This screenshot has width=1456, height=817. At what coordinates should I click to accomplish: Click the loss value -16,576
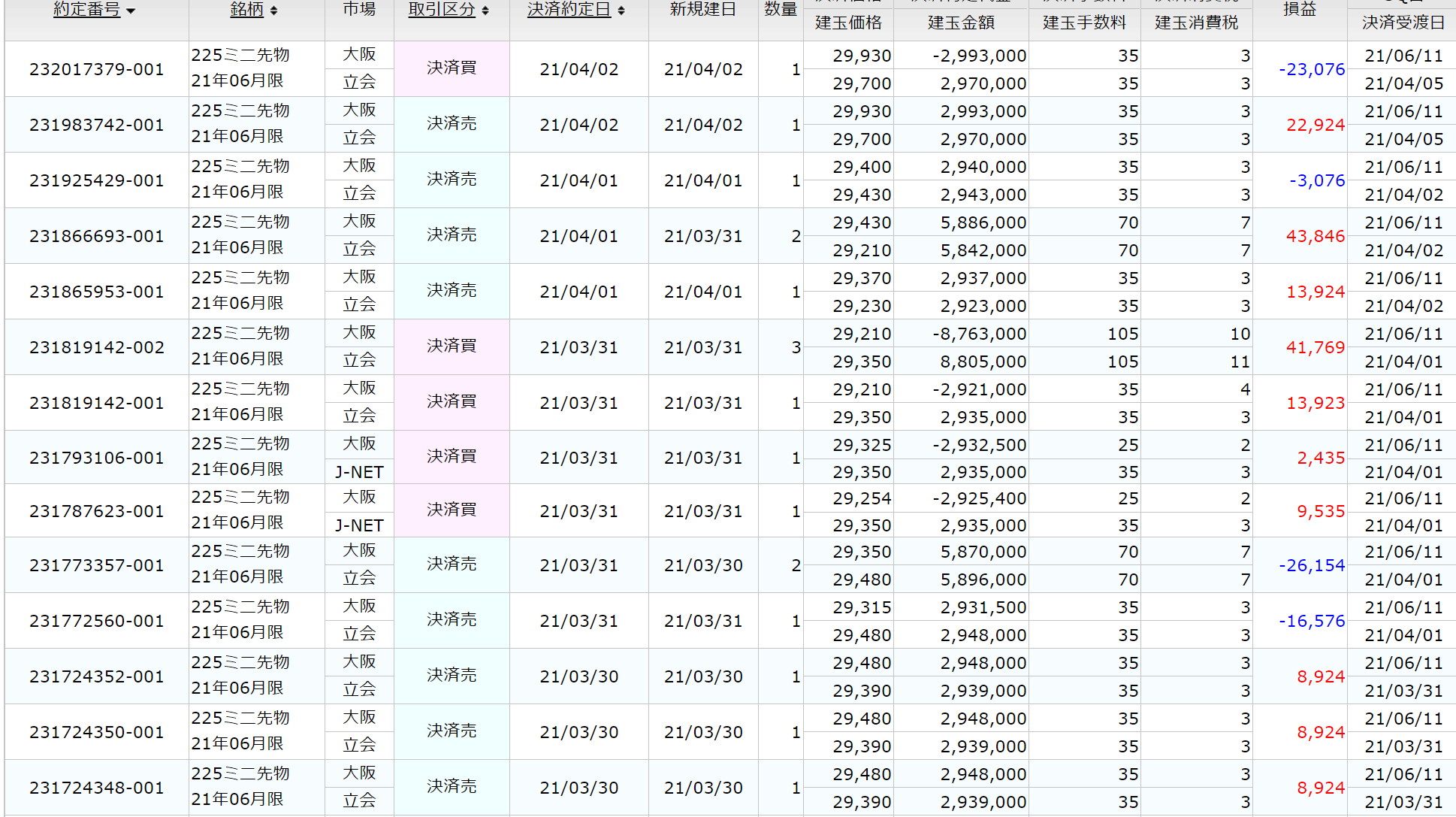(1312, 621)
